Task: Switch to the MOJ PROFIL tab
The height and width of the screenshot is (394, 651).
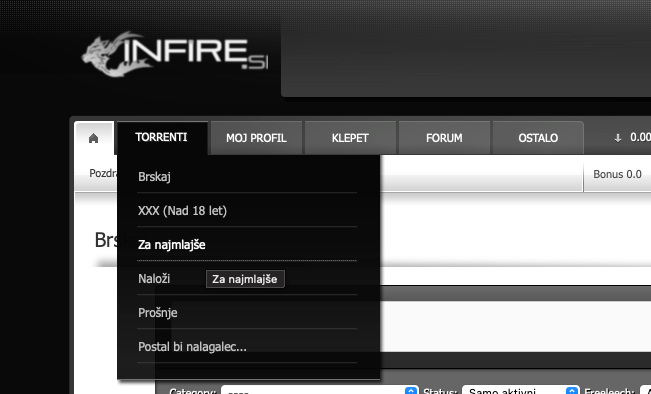Action: (256, 138)
